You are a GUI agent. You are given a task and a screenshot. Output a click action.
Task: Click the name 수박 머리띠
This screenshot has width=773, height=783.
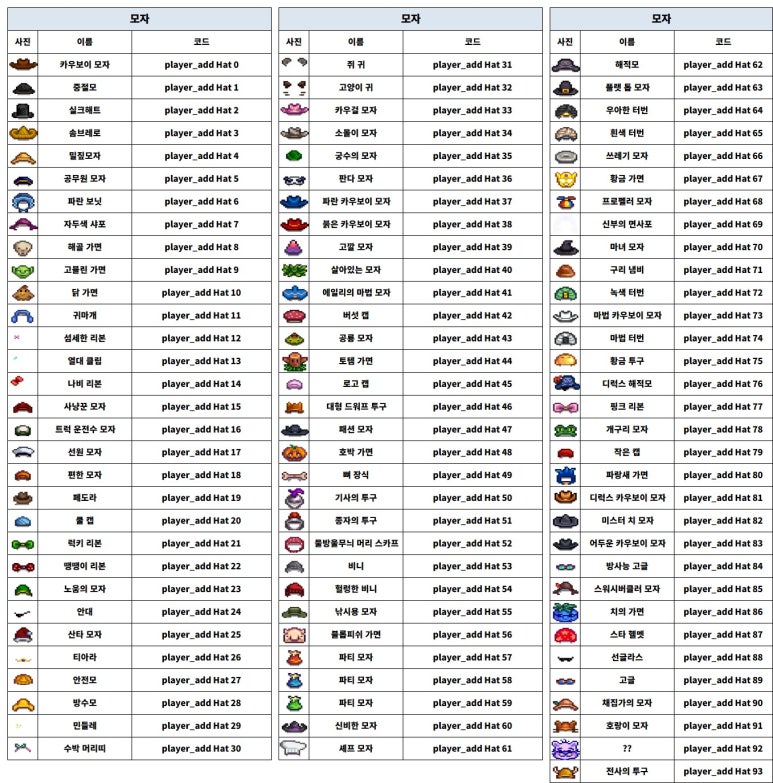coord(84,749)
